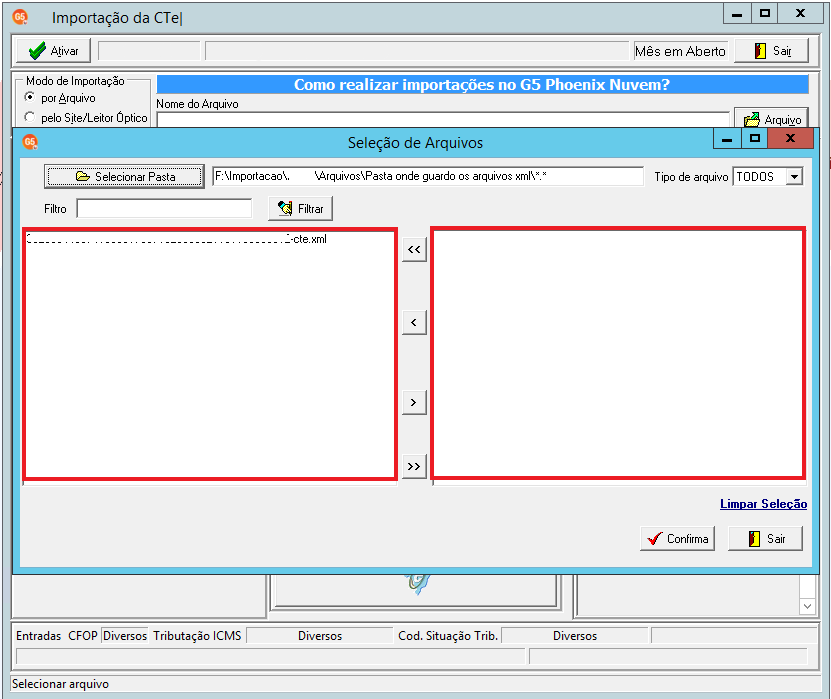This screenshot has height=699, width=831.
Task: Open the Tipo de arquivo dropdown
Action: [x=794, y=176]
